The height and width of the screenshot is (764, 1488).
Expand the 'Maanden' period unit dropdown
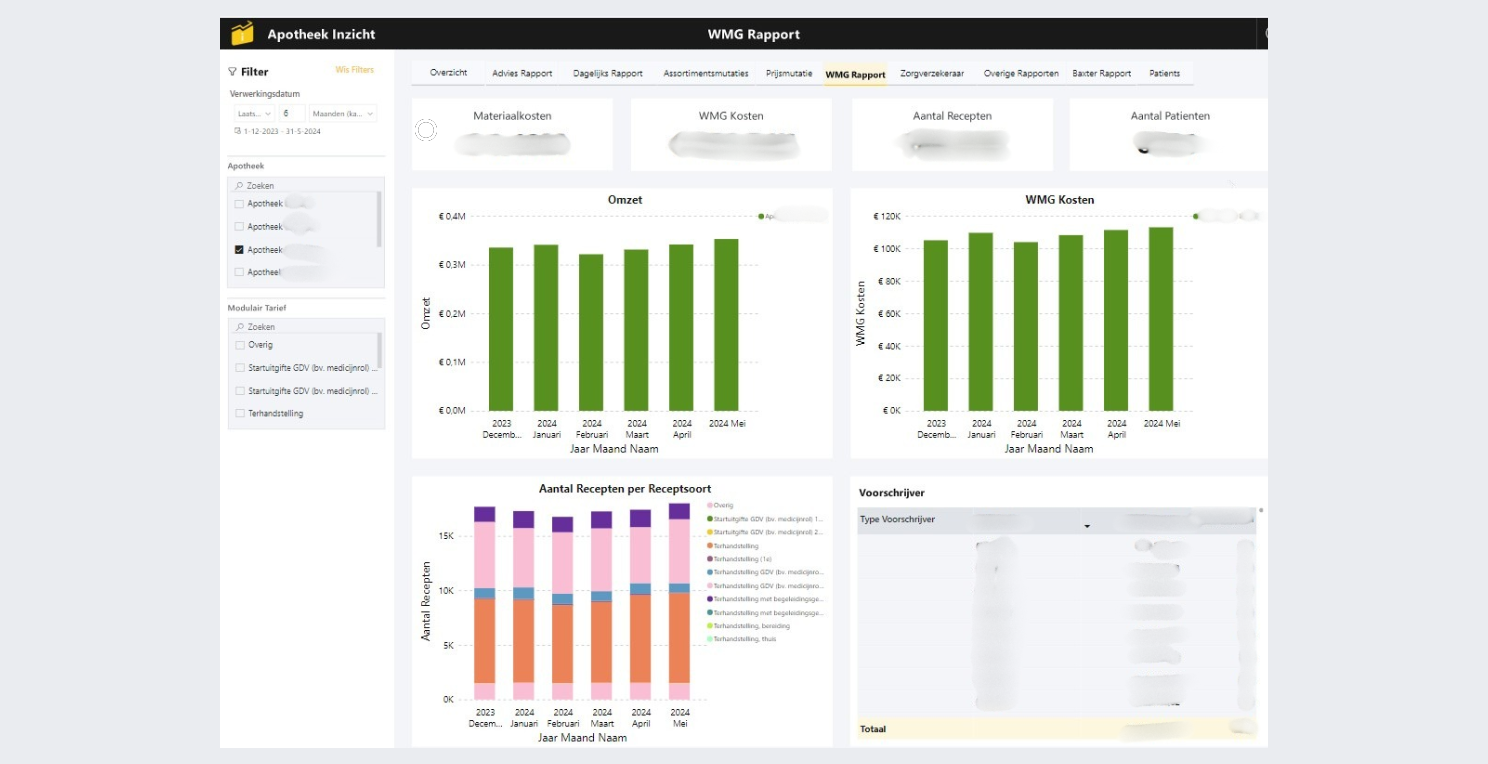point(342,114)
